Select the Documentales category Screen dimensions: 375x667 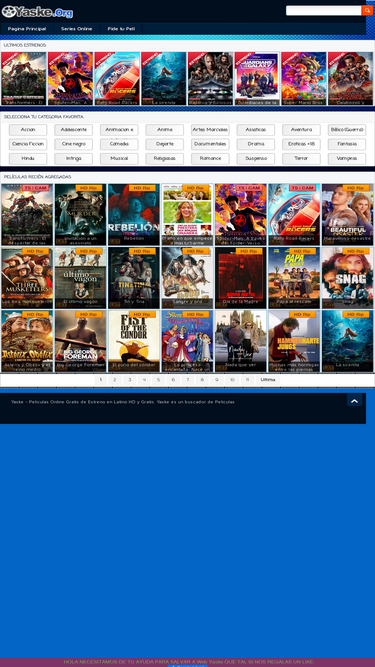coord(210,144)
